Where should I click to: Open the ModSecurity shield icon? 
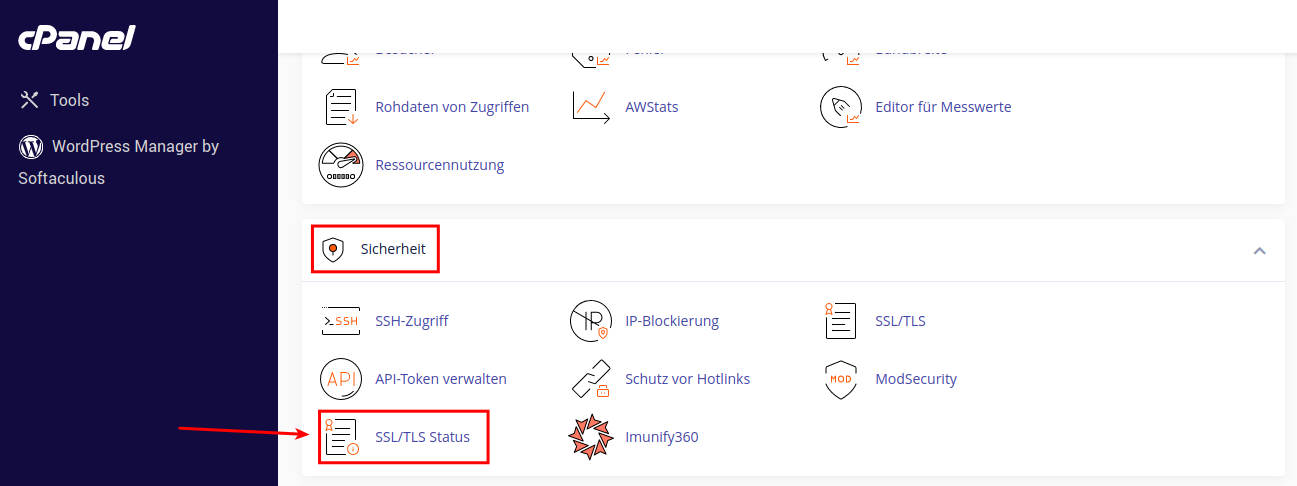click(x=840, y=379)
